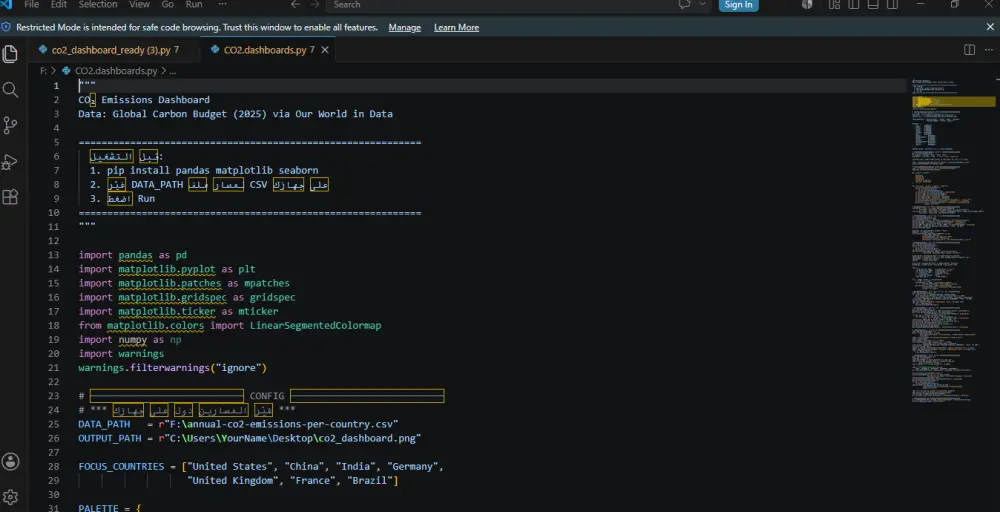Close the Restricted Mode banner

[990, 27]
